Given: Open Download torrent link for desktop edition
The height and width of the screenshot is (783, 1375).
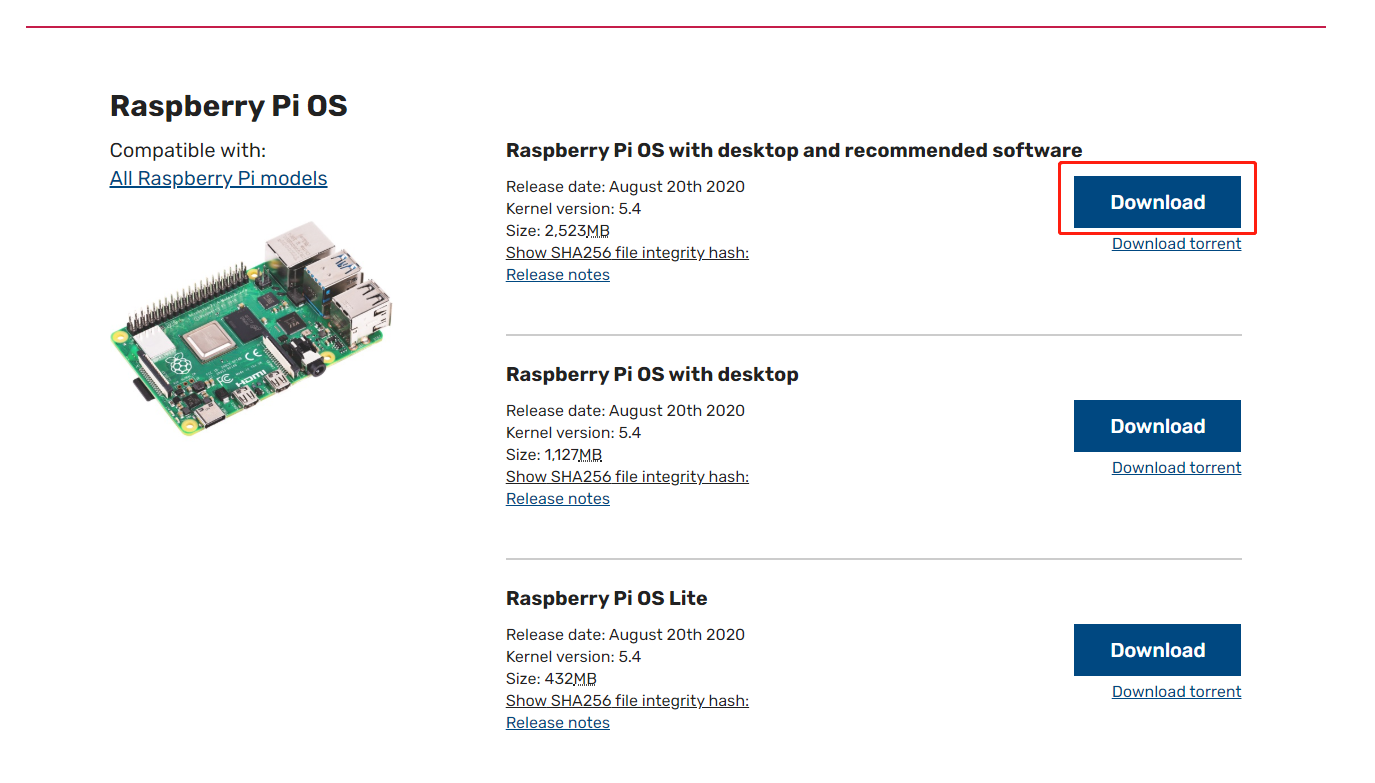Looking at the screenshot, I should (1176, 468).
